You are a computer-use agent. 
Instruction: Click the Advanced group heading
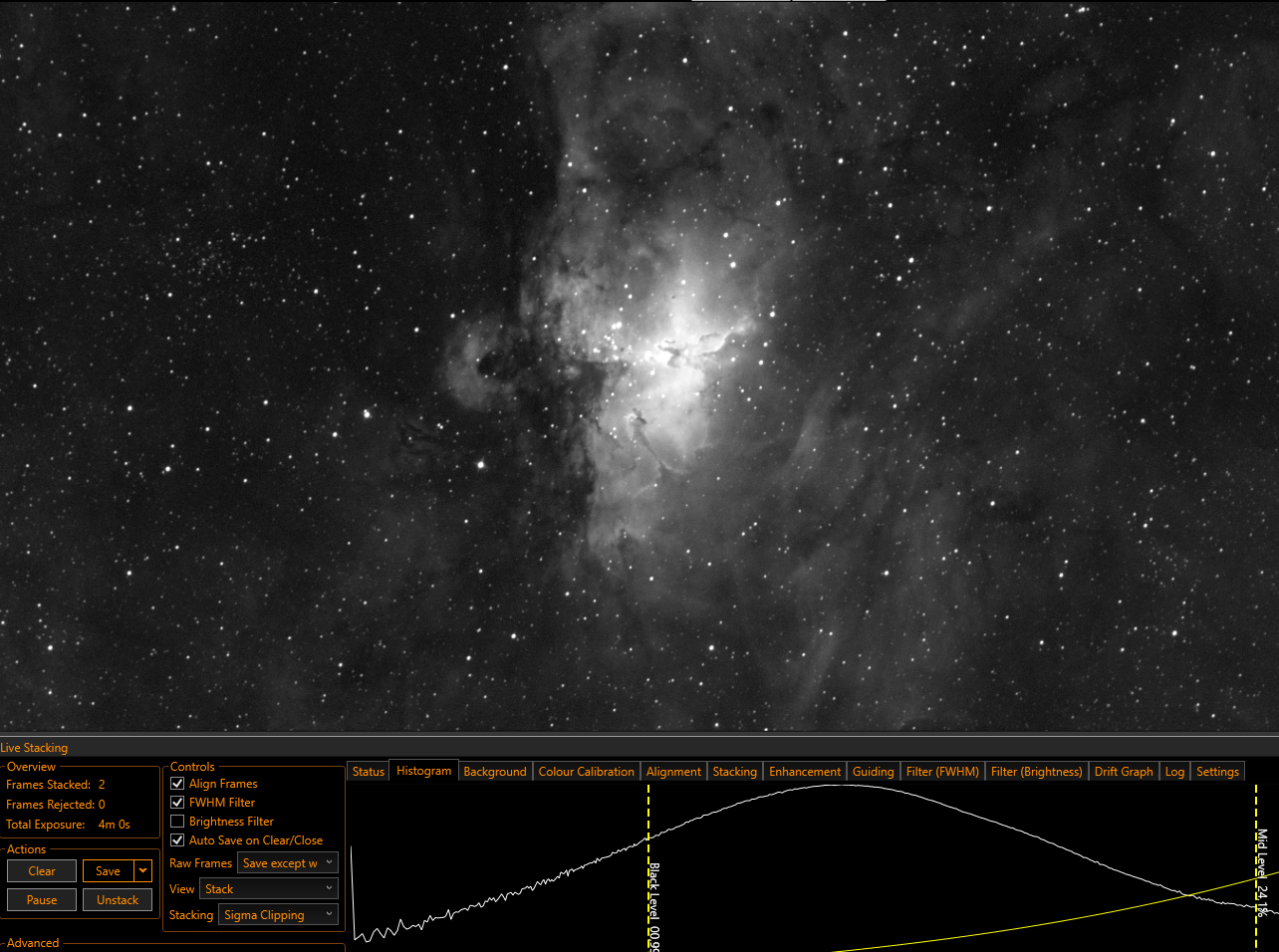coord(33,943)
